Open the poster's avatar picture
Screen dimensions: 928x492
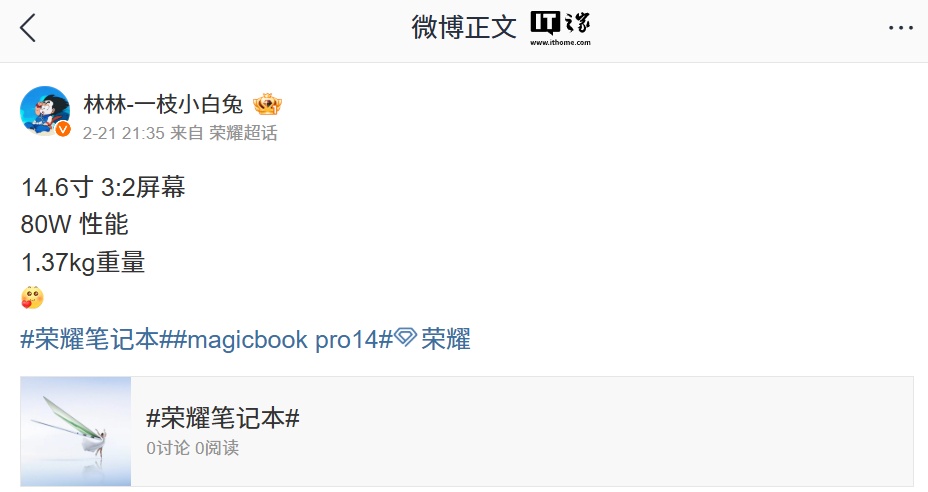(x=45, y=111)
